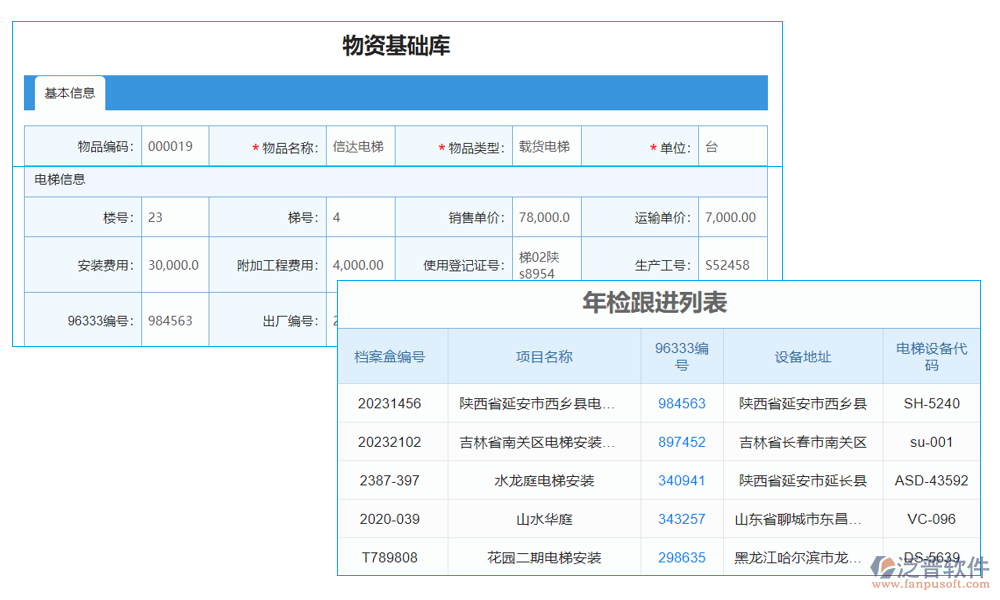Edit the 物品名称 field 信达电梯
Image resolution: width=1000 pixels, height=600 pixels.
(x=360, y=145)
